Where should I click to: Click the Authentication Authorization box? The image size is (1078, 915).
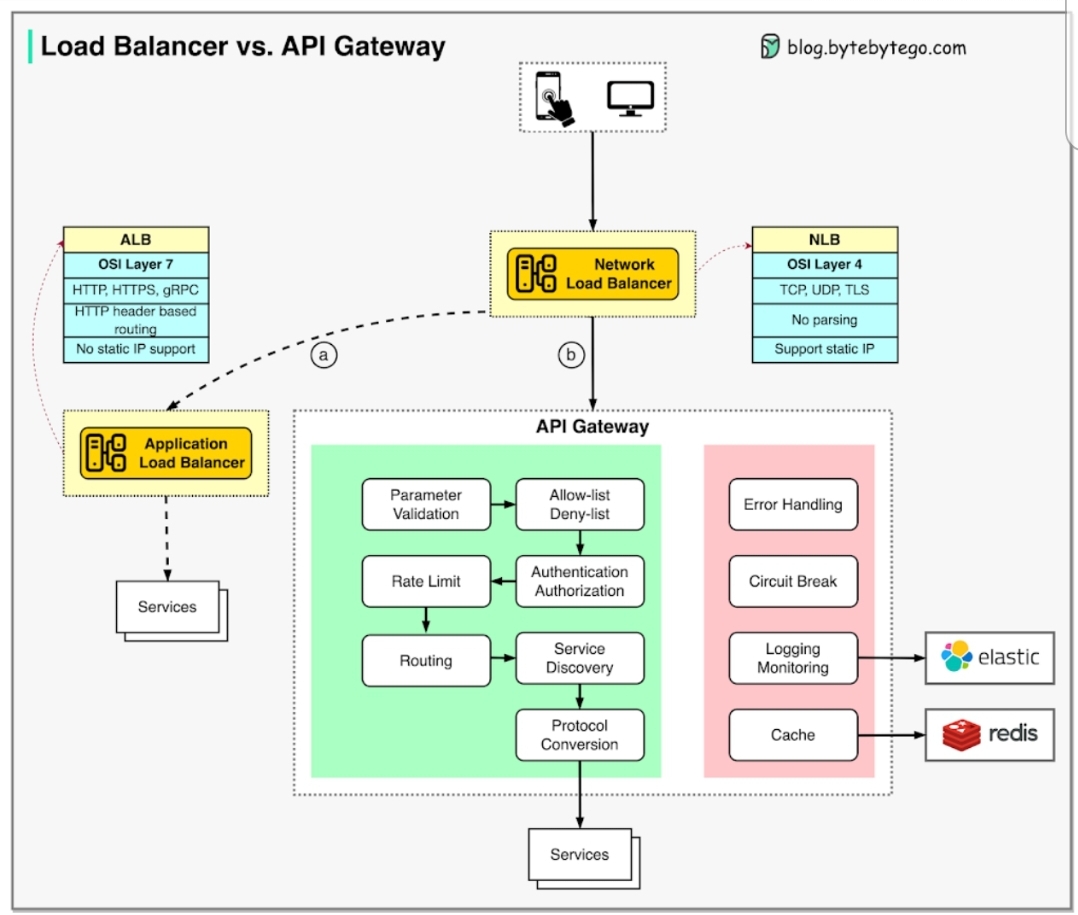point(579,581)
